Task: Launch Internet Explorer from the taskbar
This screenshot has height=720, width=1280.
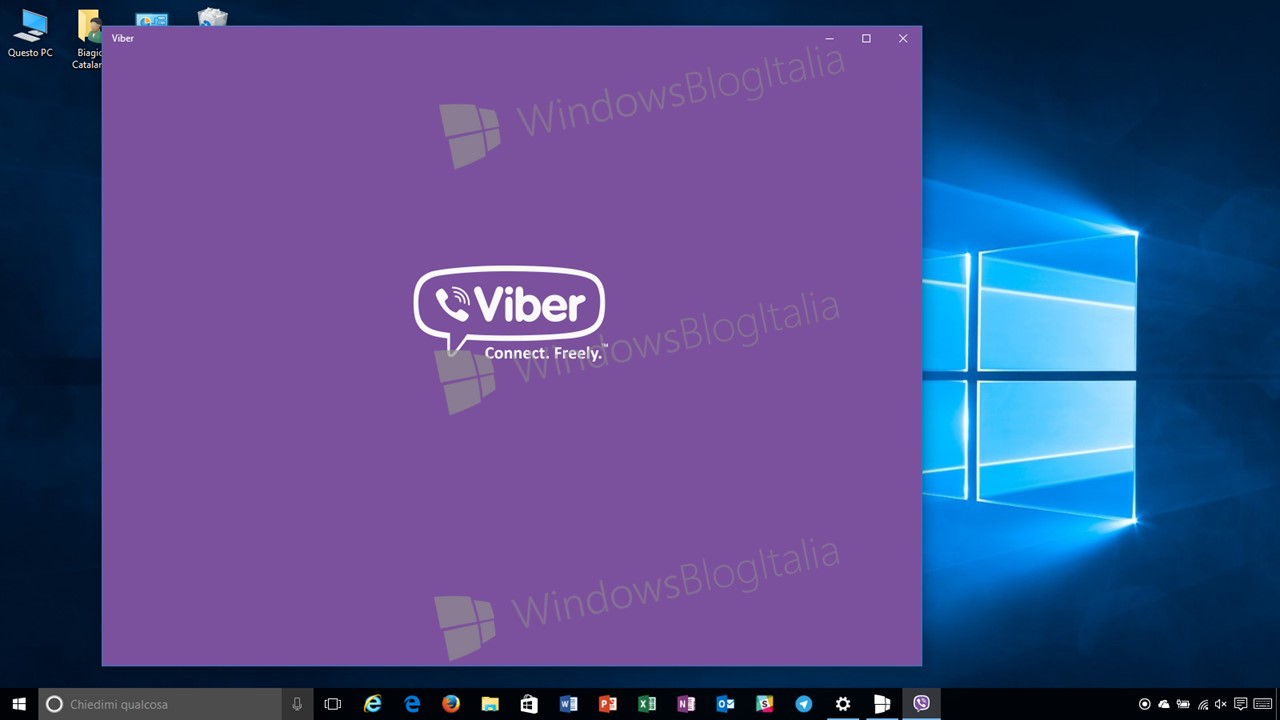Action: (x=373, y=704)
